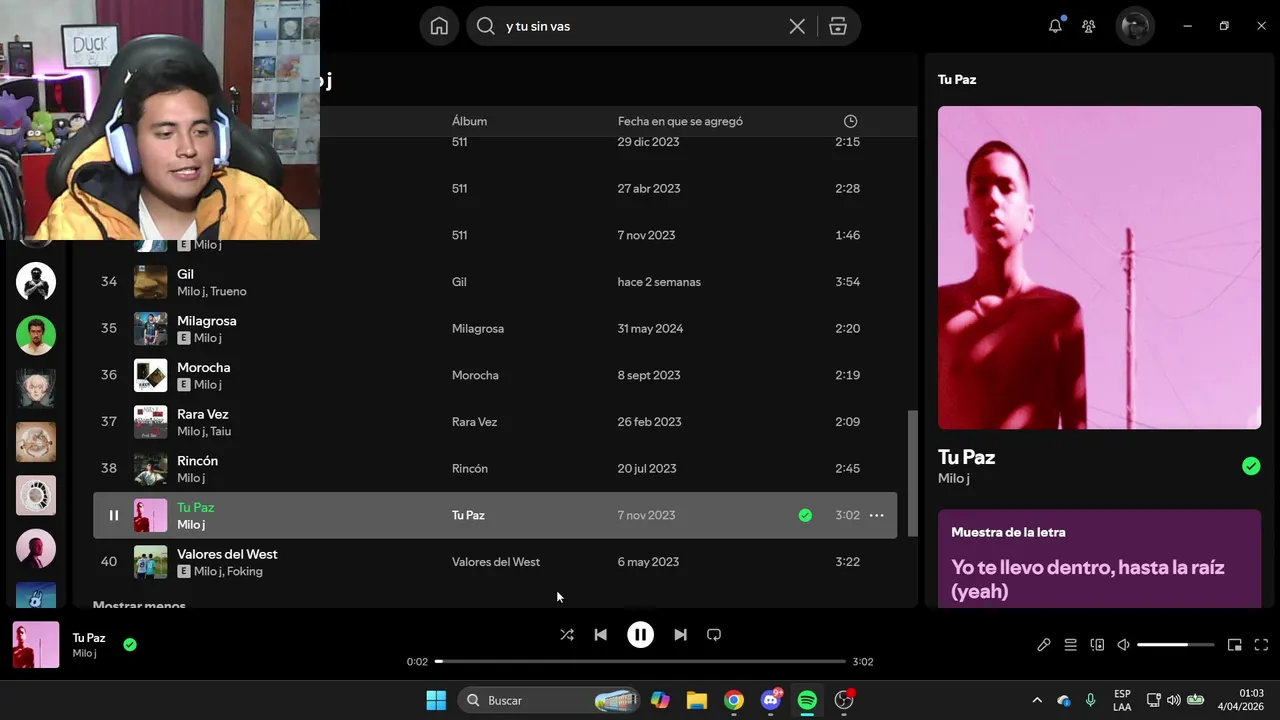Viewport: 1280px width, 720px height.
Task: Select the Gil track cover thumbnail
Action: coord(151,282)
